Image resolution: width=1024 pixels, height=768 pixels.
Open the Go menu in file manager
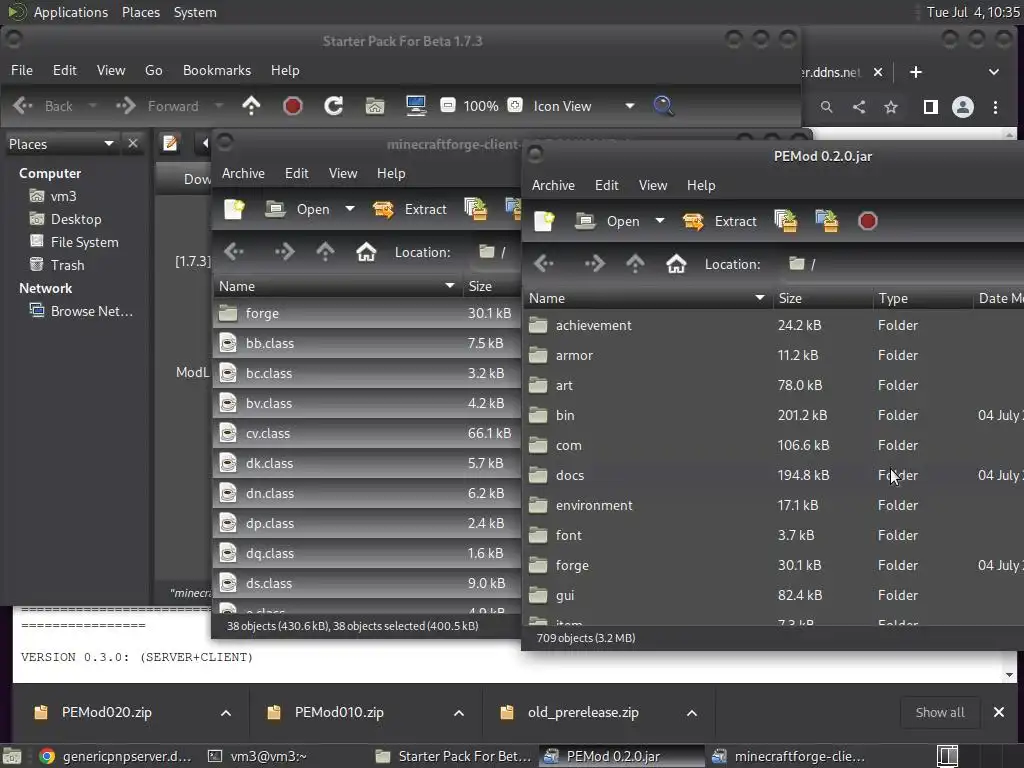coord(153,71)
